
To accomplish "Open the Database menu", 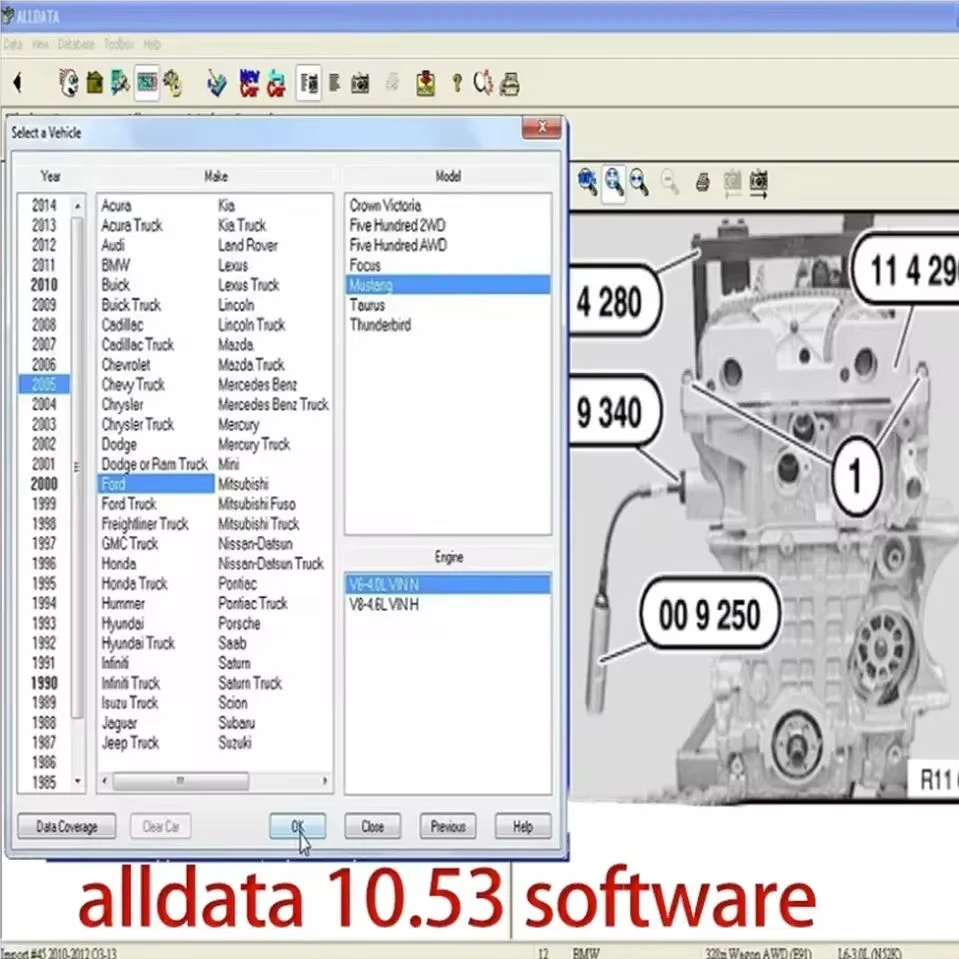I will (76, 45).
